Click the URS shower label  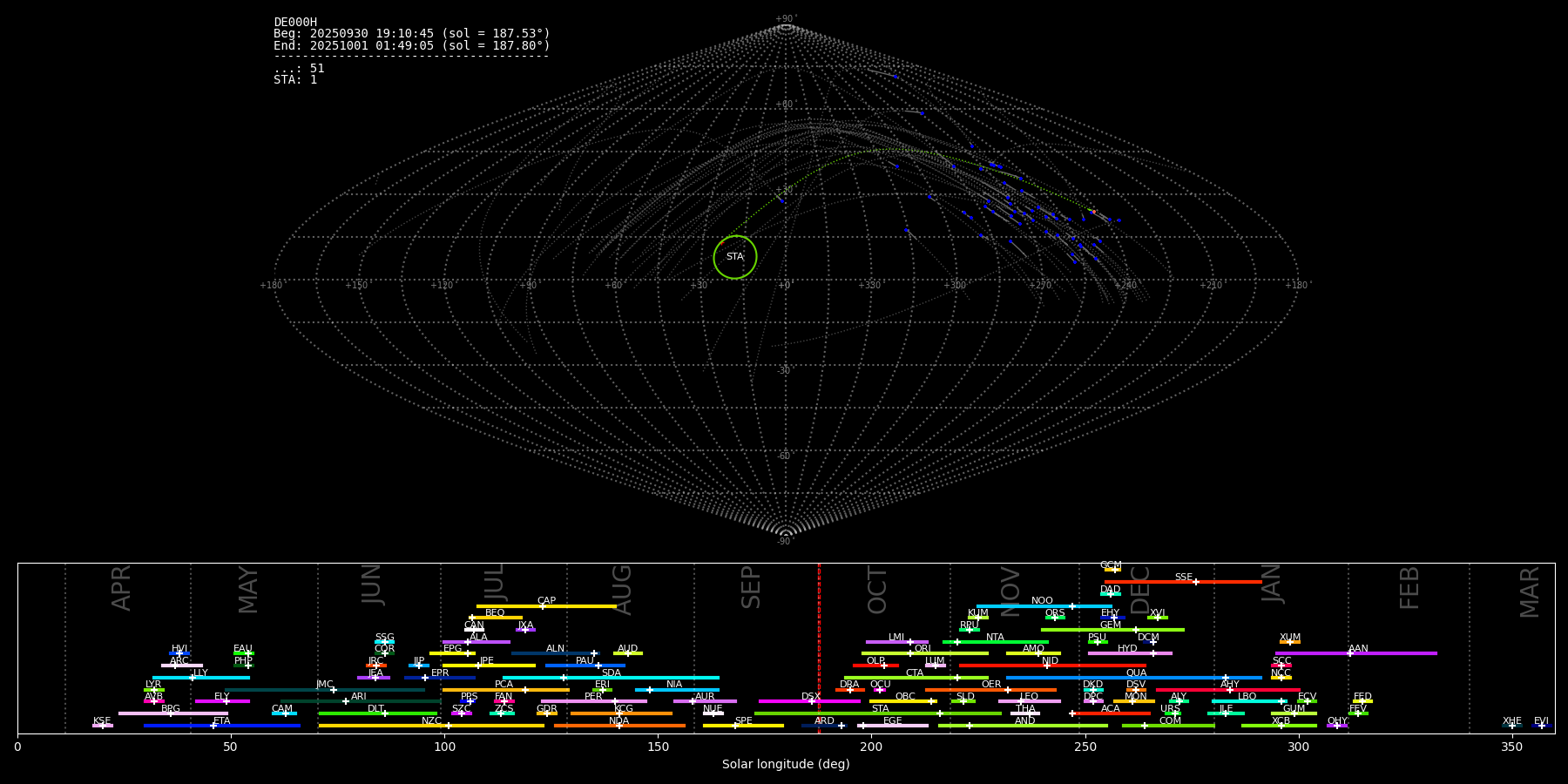(x=1170, y=709)
